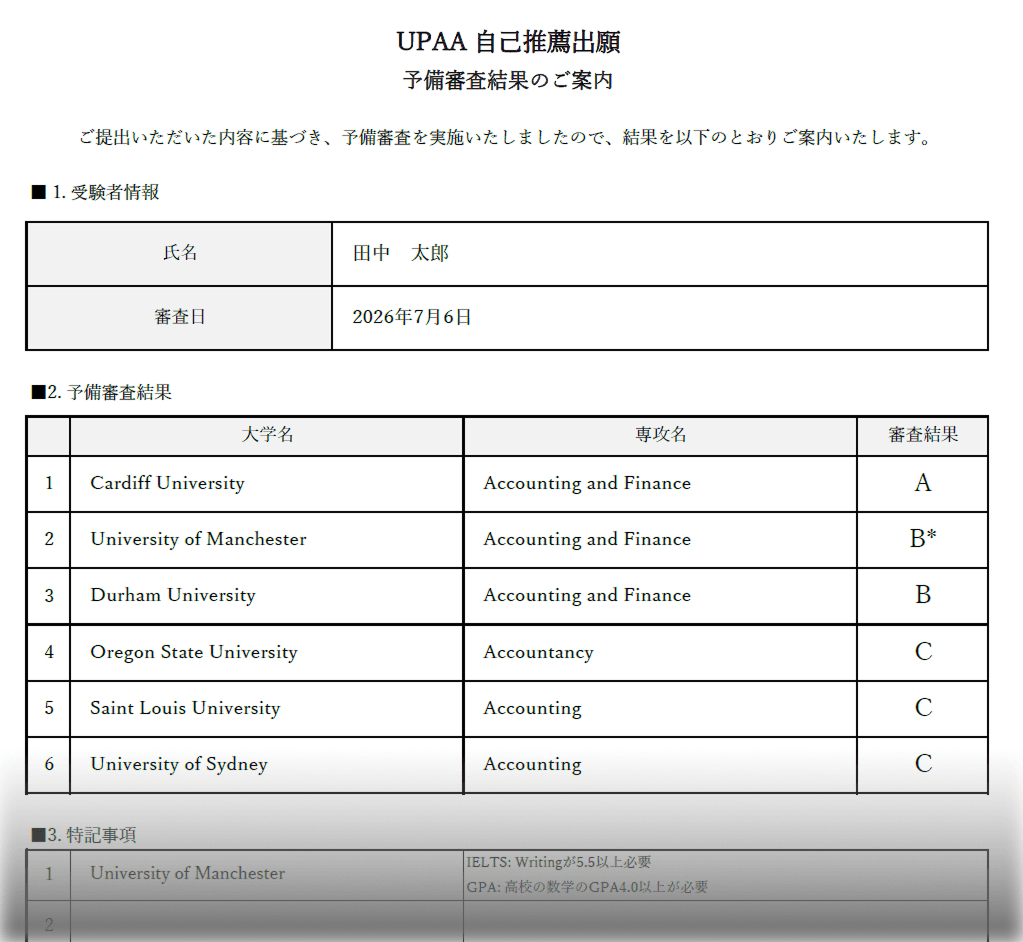This screenshot has height=942, width=1023.
Task: Click the section heading '1. 受験者情報'
Action: pos(95,192)
